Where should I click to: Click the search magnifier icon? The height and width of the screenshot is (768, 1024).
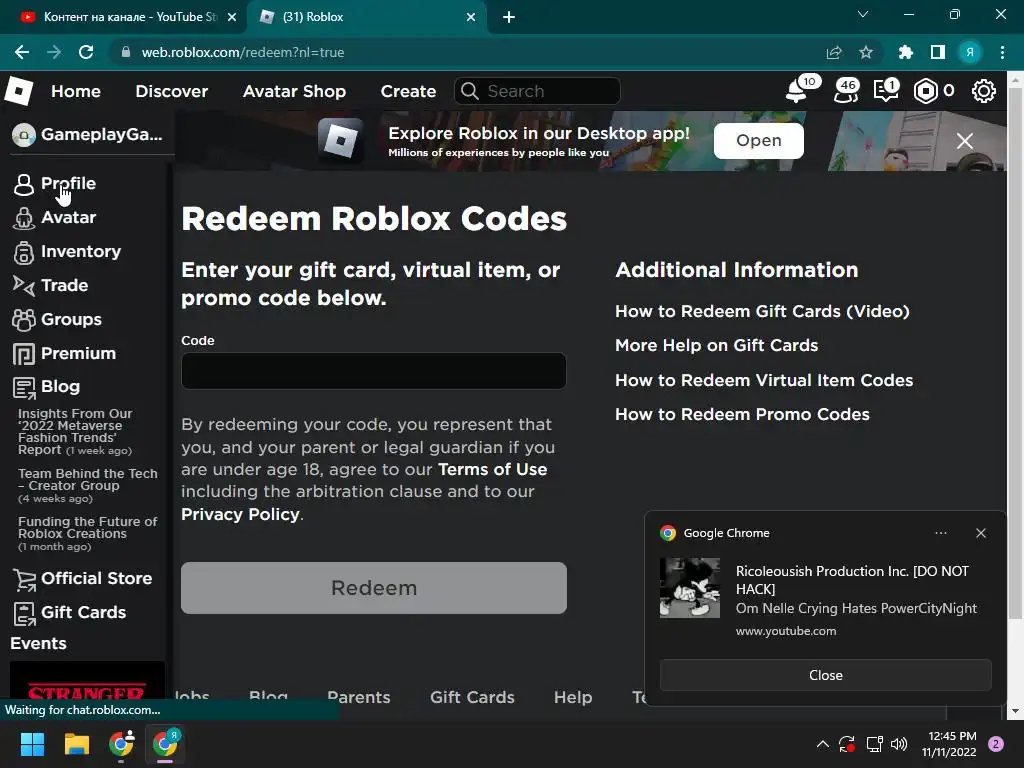[470, 91]
